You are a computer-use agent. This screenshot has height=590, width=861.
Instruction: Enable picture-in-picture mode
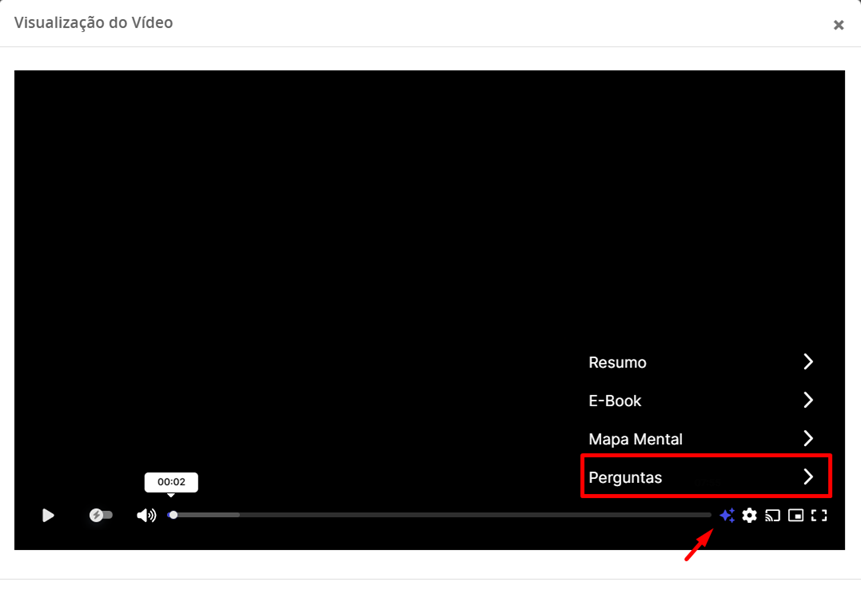(x=796, y=515)
